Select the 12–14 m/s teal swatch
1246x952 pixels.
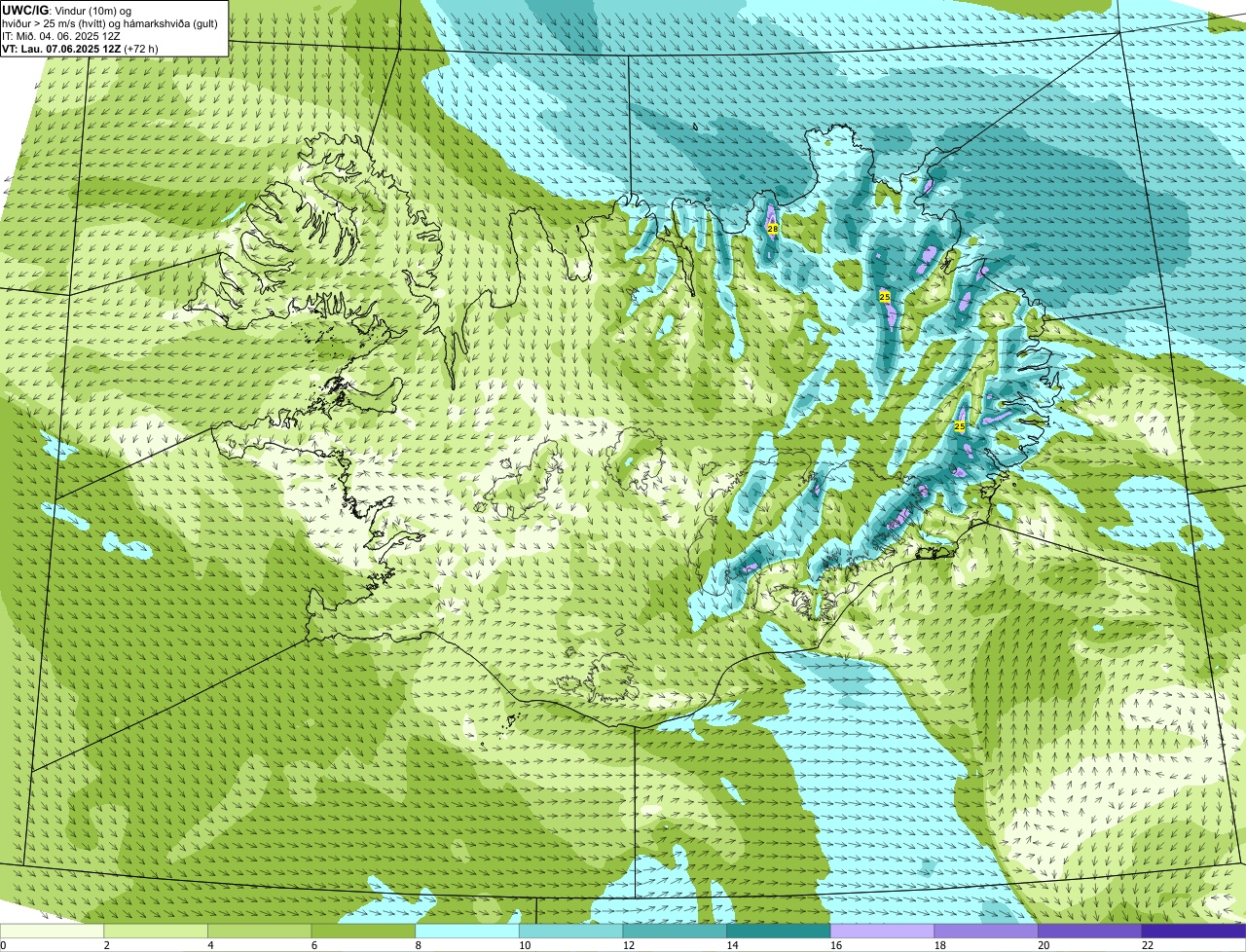point(675,931)
